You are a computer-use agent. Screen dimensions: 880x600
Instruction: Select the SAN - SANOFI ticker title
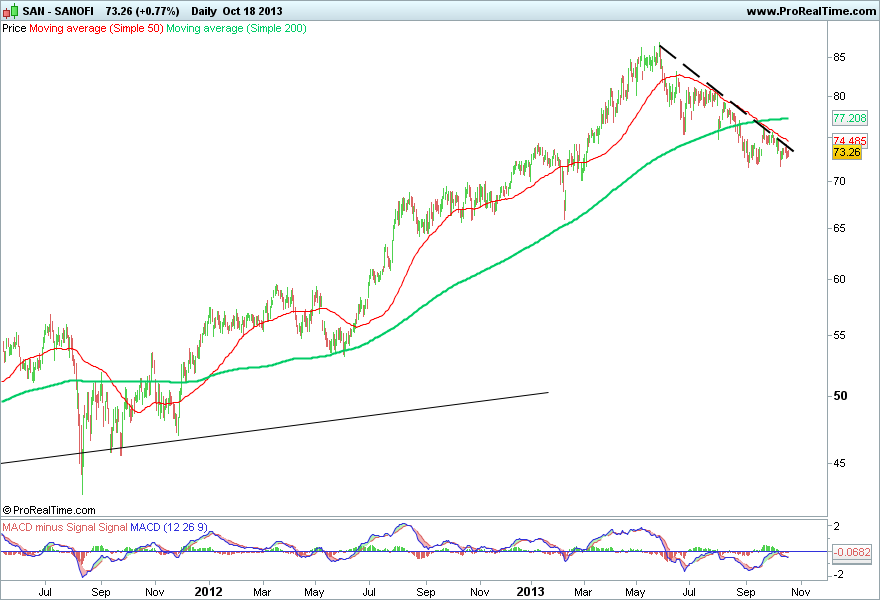58,11
